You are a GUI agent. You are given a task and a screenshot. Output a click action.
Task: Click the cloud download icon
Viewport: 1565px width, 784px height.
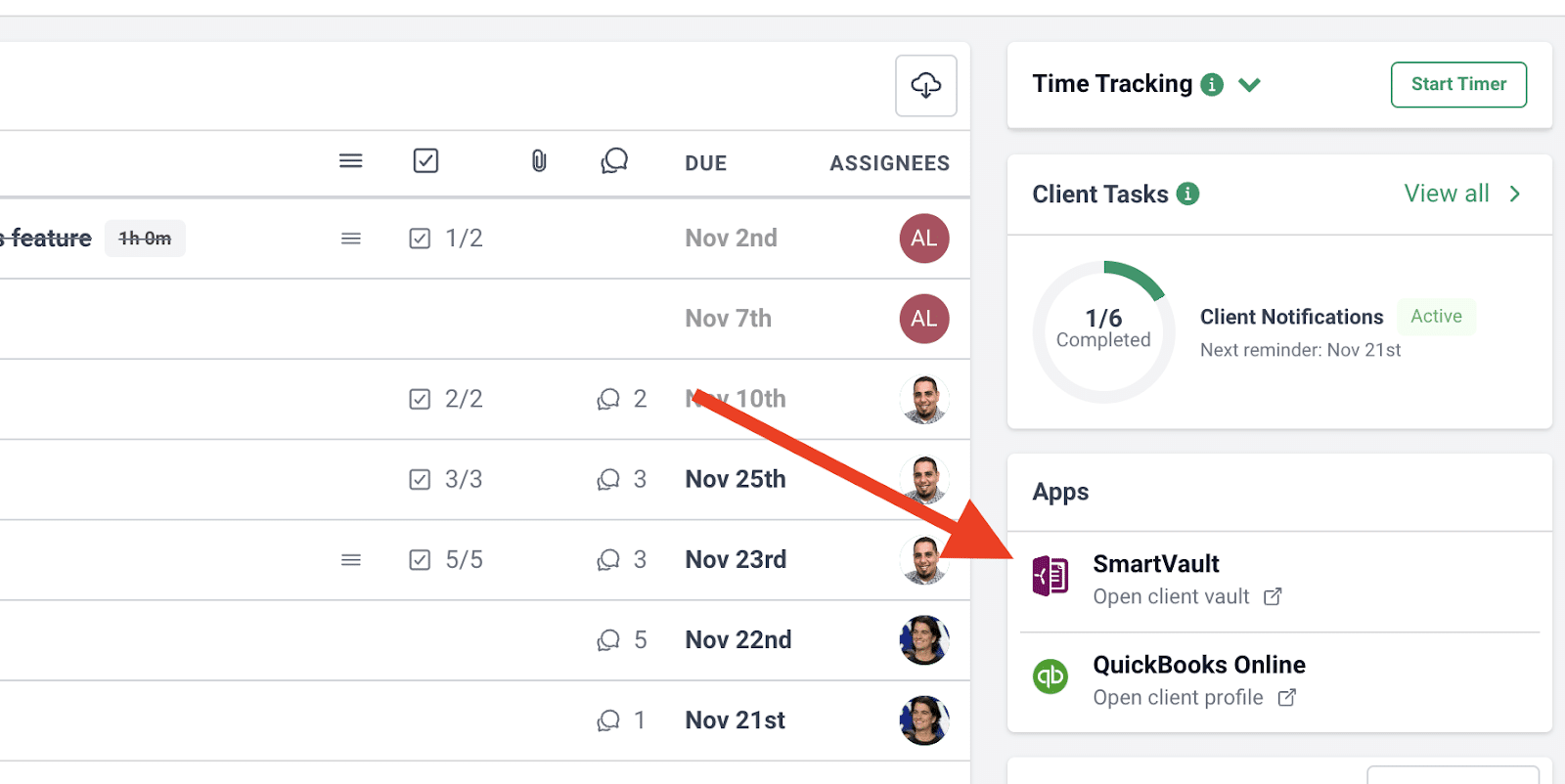[x=925, y=86]
